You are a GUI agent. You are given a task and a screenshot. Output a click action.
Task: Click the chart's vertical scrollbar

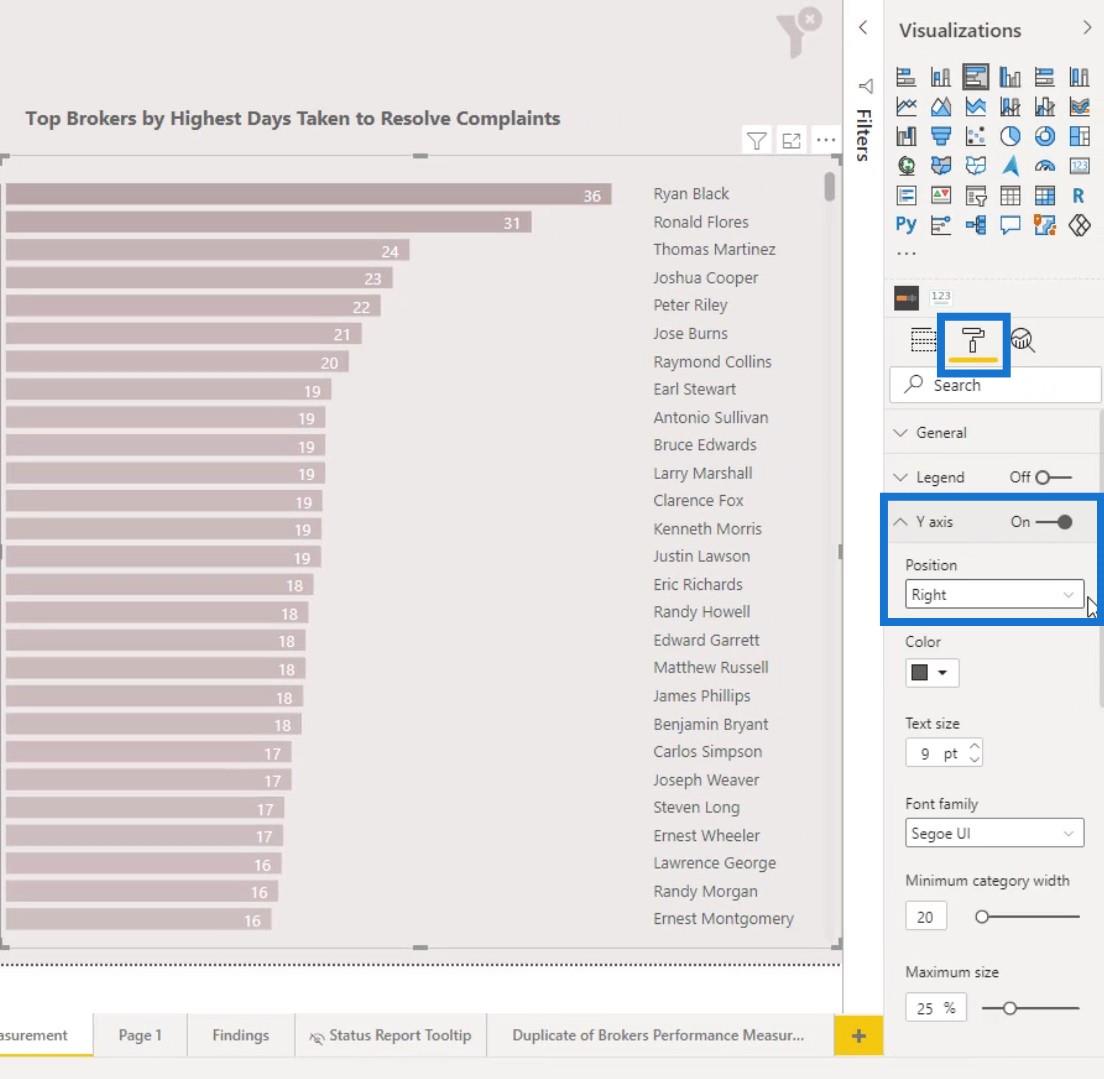[830, 187]
